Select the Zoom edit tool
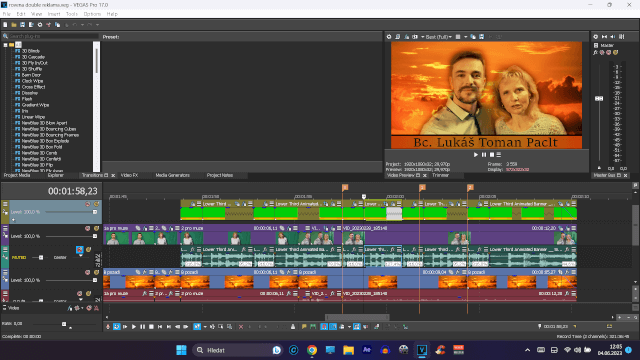This screenshot has width=640, height=360. click(230, 327)
